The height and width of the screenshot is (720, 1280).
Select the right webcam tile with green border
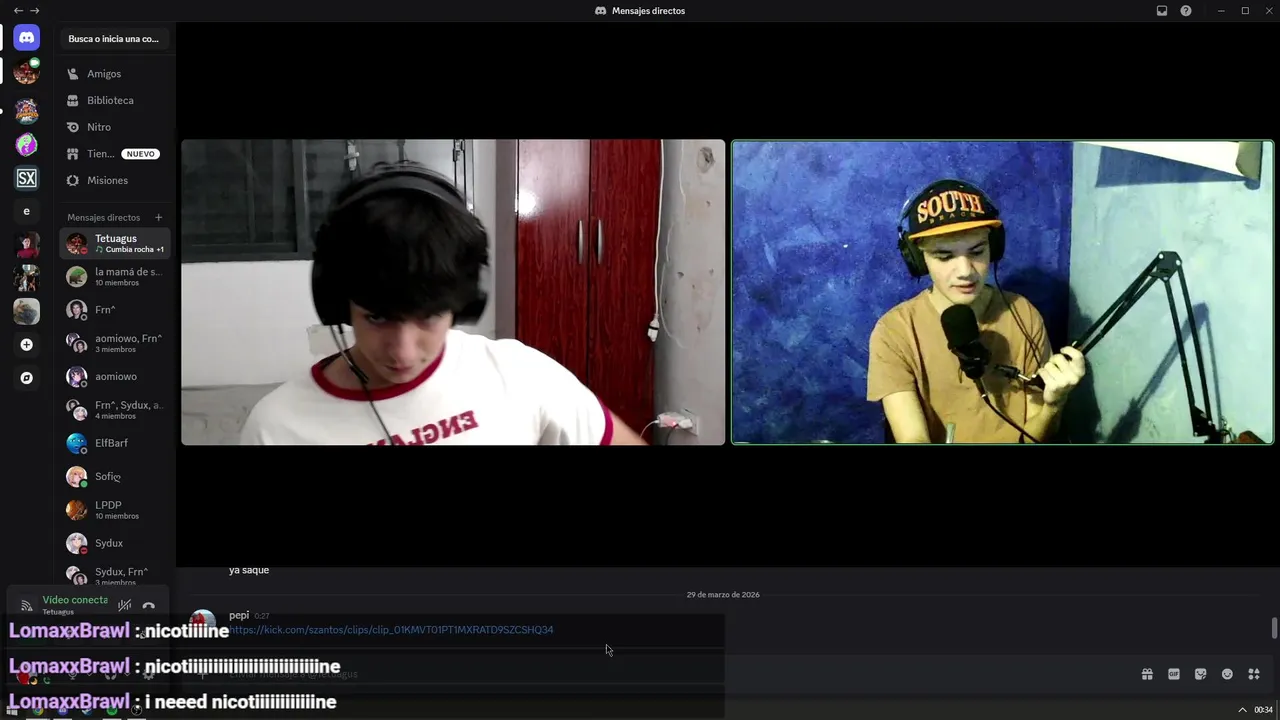1003,292
